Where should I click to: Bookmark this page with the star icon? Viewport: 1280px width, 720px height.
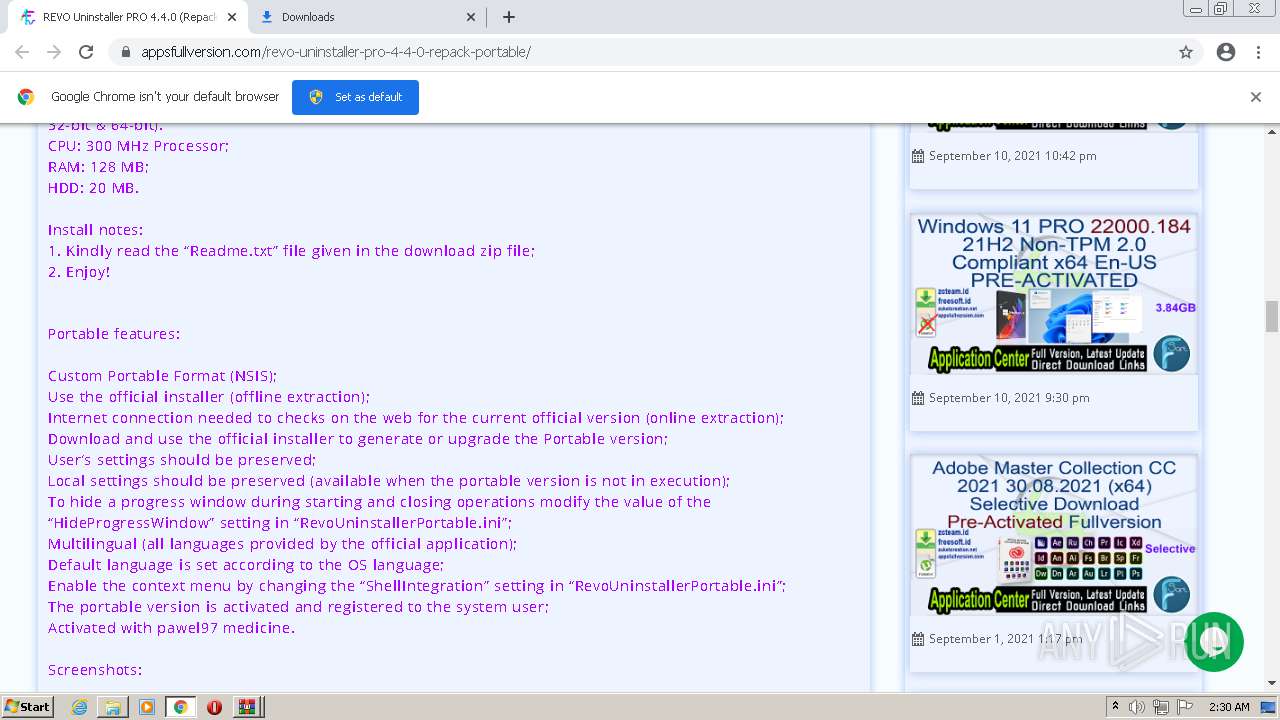click(1186, 52)
